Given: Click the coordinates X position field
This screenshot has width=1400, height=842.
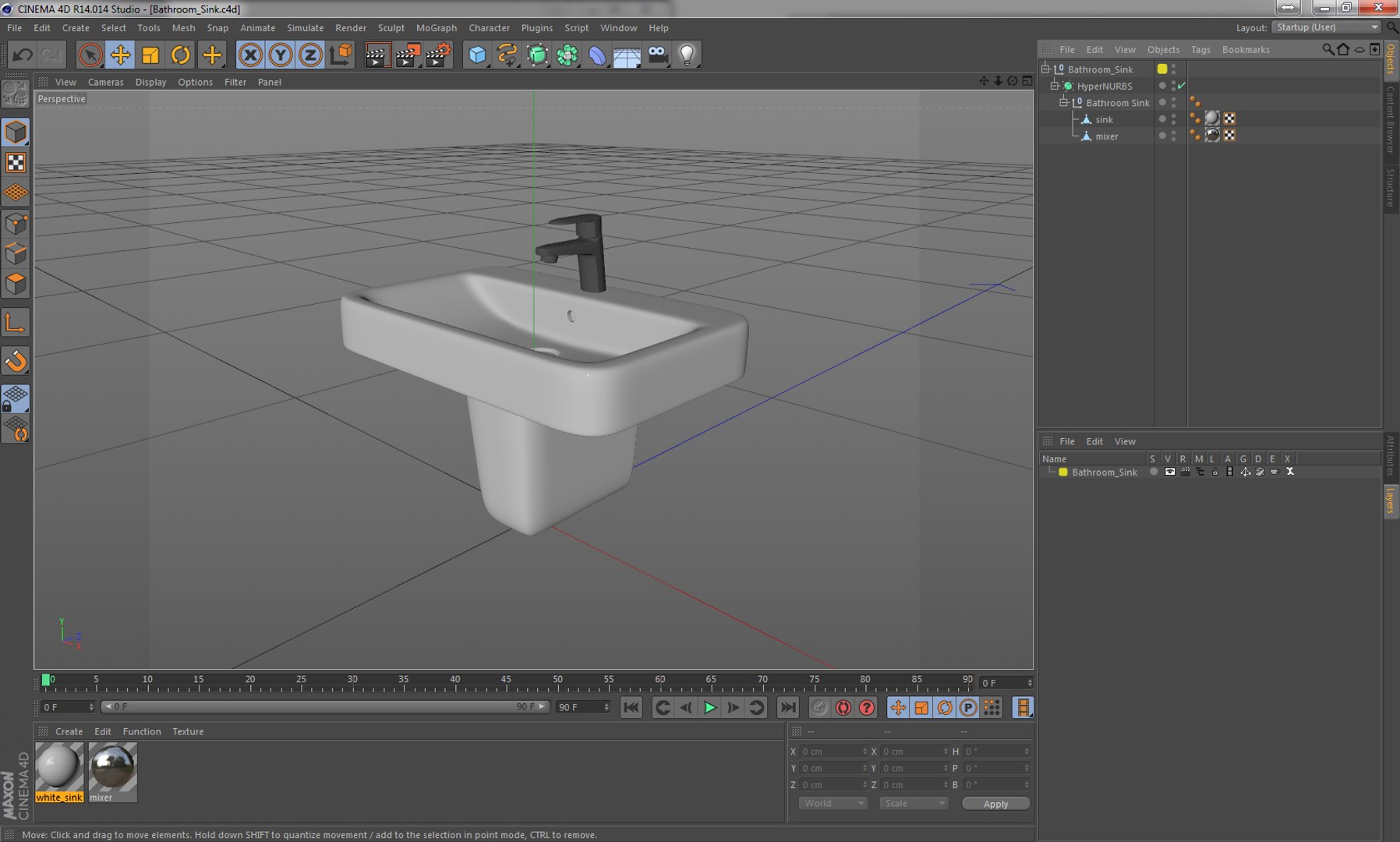Looking at the screenshot, I should (x=834, y=752).
